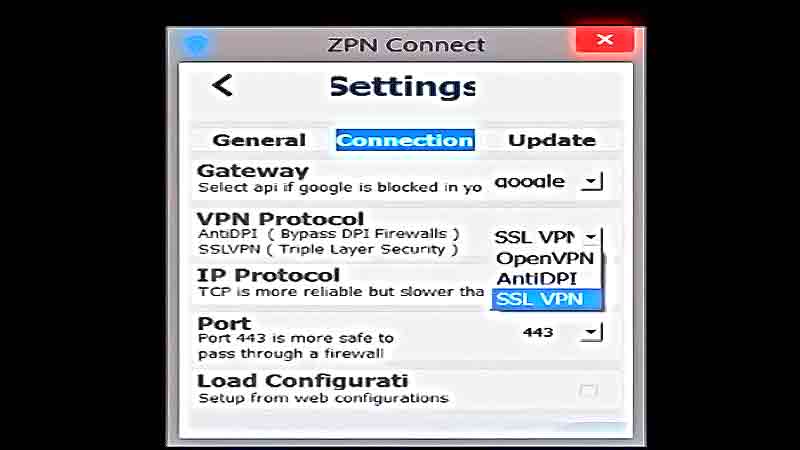This screenshot has width=800, height=450.
Task: Open the Update tab
Action: point(552,140)
